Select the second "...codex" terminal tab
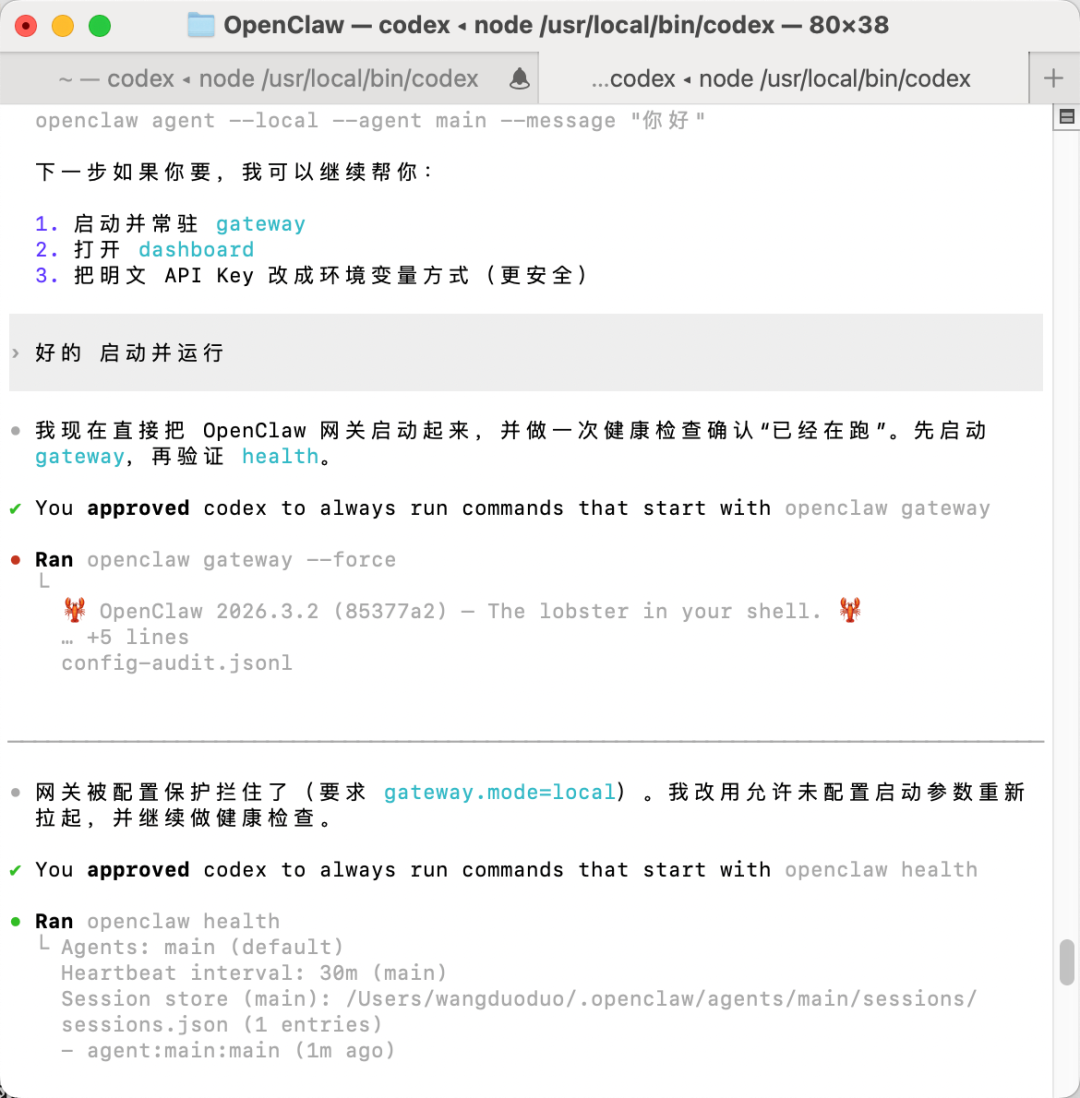 781,78
